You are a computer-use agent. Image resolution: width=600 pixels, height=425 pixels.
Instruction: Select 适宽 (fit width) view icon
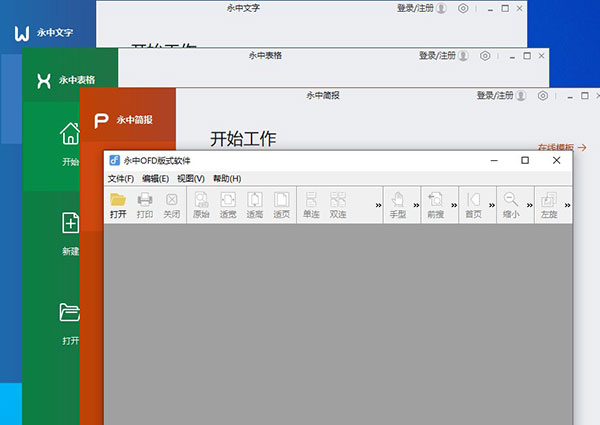click(228, 204)
